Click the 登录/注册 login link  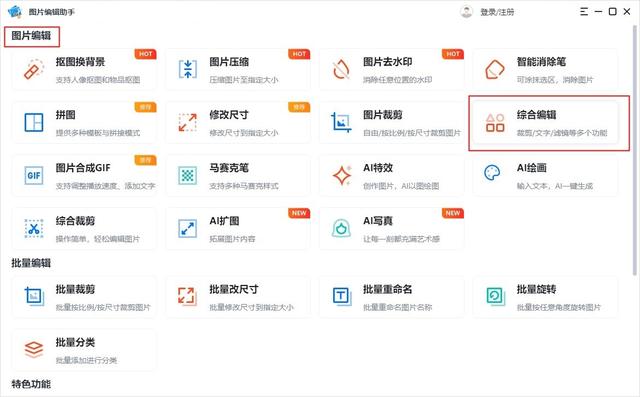click(497, 12)
